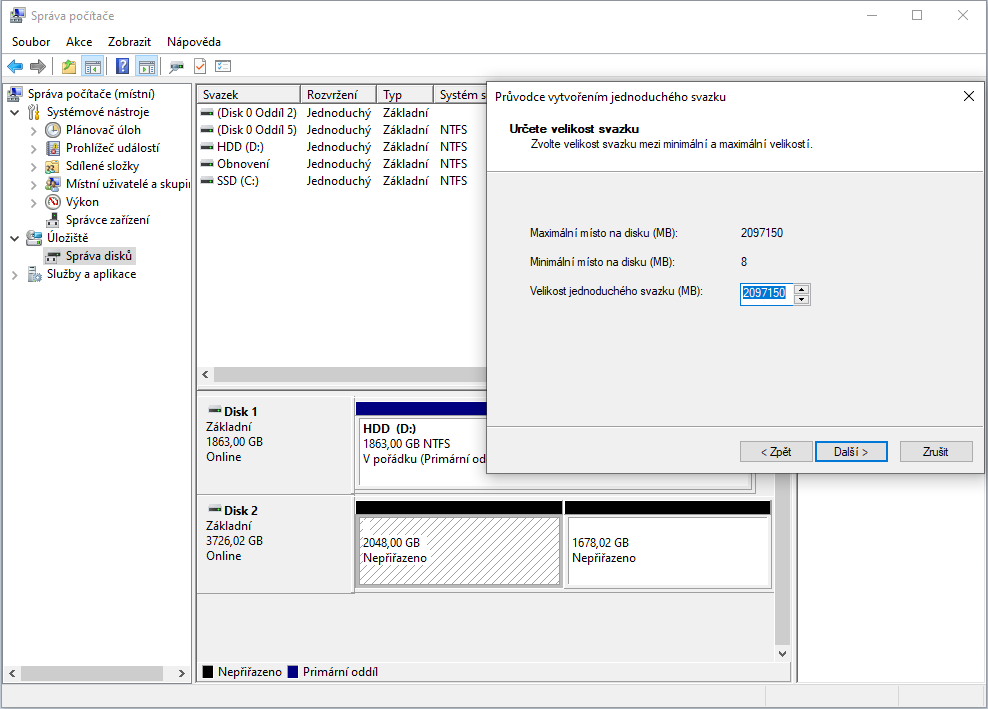
Task: Click the Plánovač úloh clock icon
Action: (x=54, y=130)
